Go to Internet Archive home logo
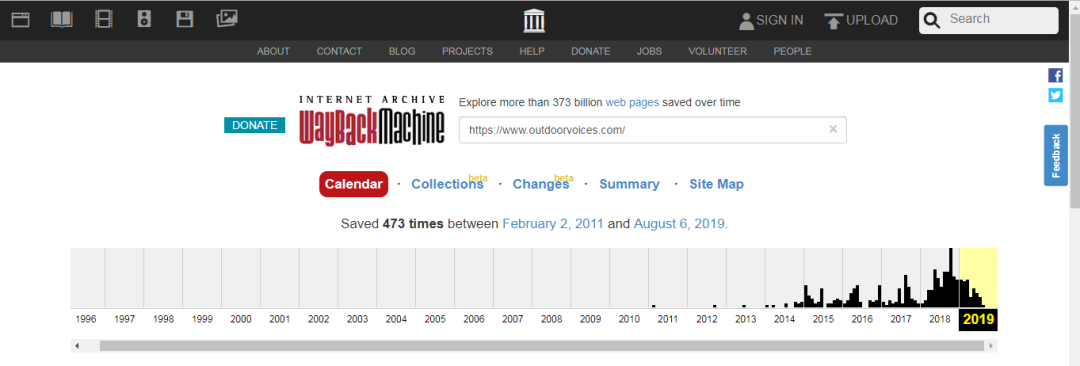The height and width of the screenshot is (366, 1080). (534, 21)
